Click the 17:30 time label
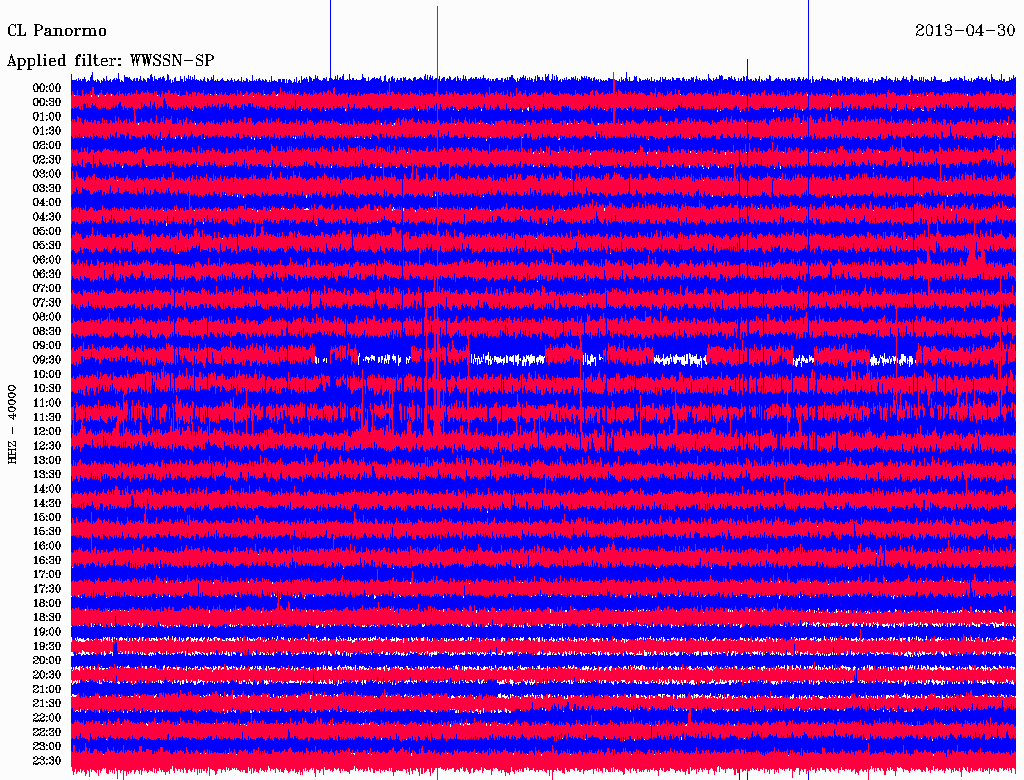 pyautogui.click(x=47, y=589)
